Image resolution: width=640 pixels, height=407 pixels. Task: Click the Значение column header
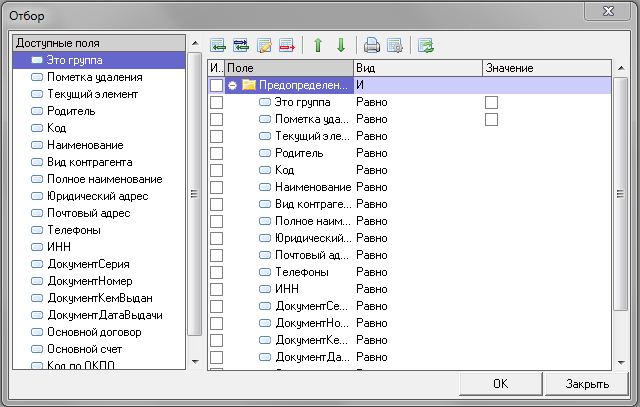point(545,67)
